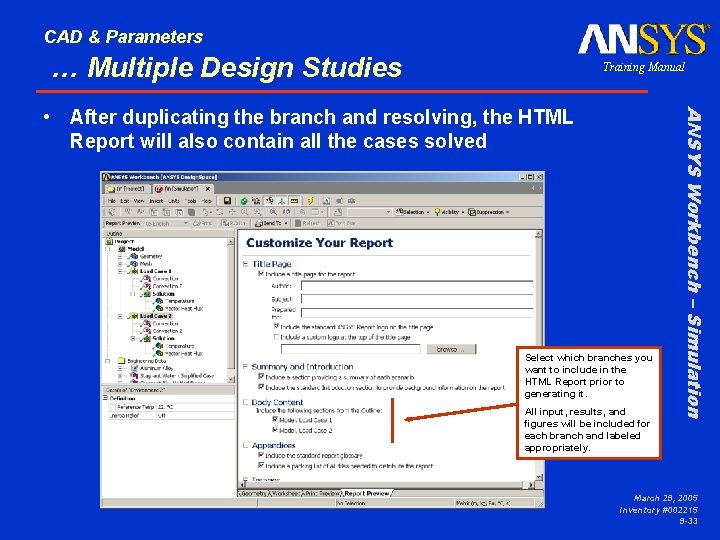Click the Solution icon under Load Case 2
Image resolution: width=720 pixels, height=540 pixels.
point(146,338)
